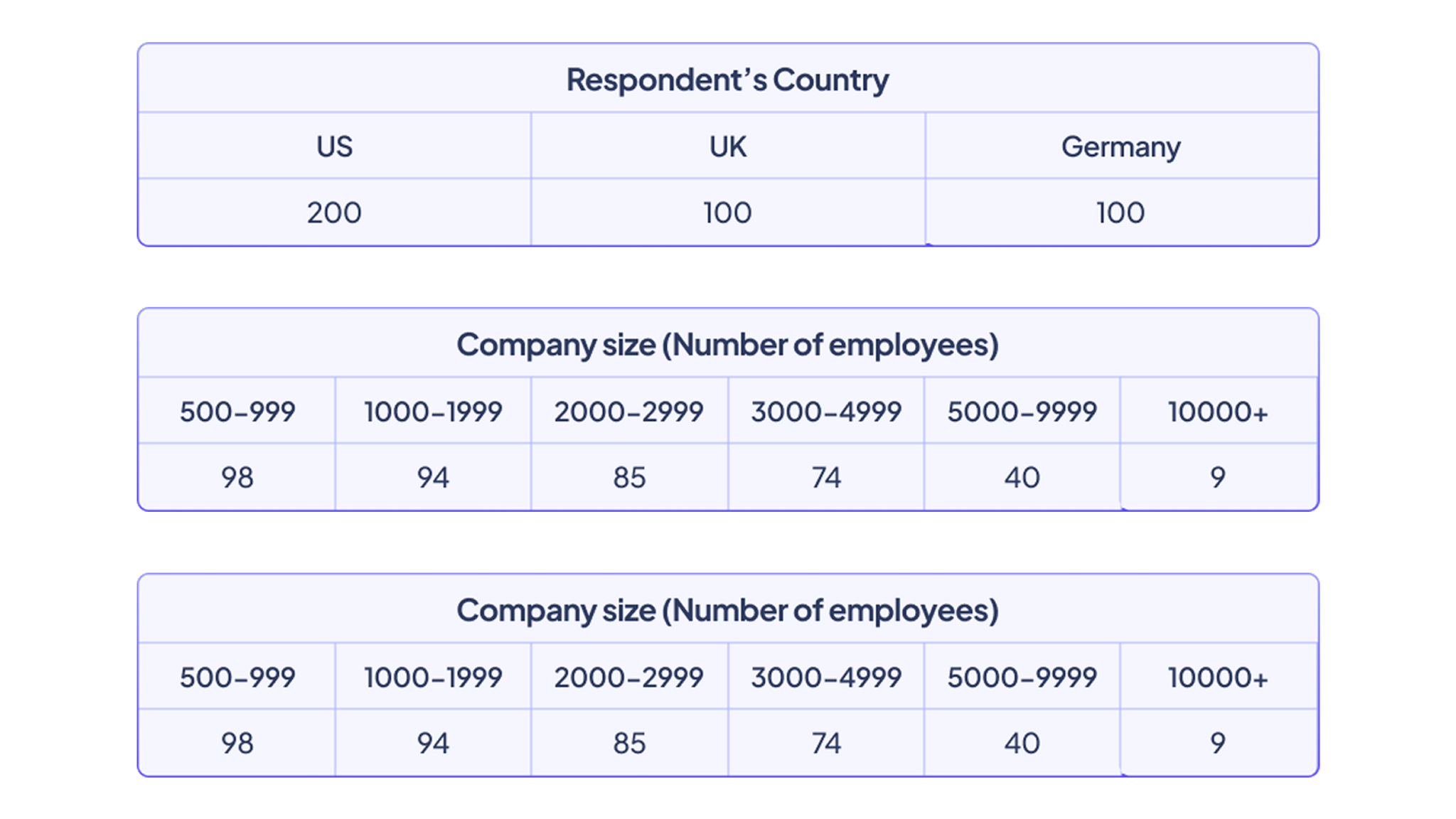1456x819 pixels.
Task: Select the 100 value under UK
Action: pos(727,213)
